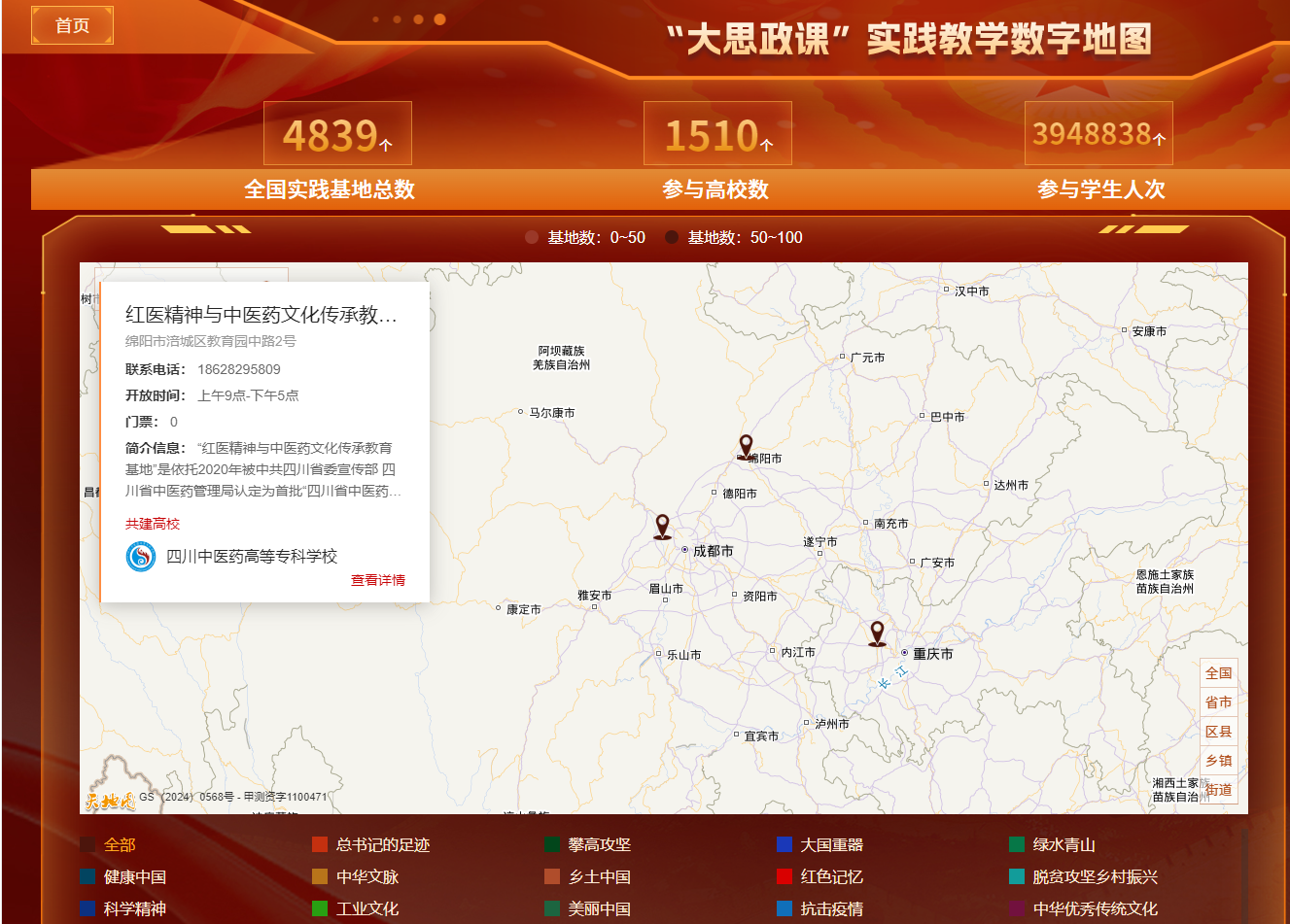The height and width of the screenshot is (924, 1290).
Task: Open the 四川中医药高等专科学校 partner school name
Action: tap(252, 557)
